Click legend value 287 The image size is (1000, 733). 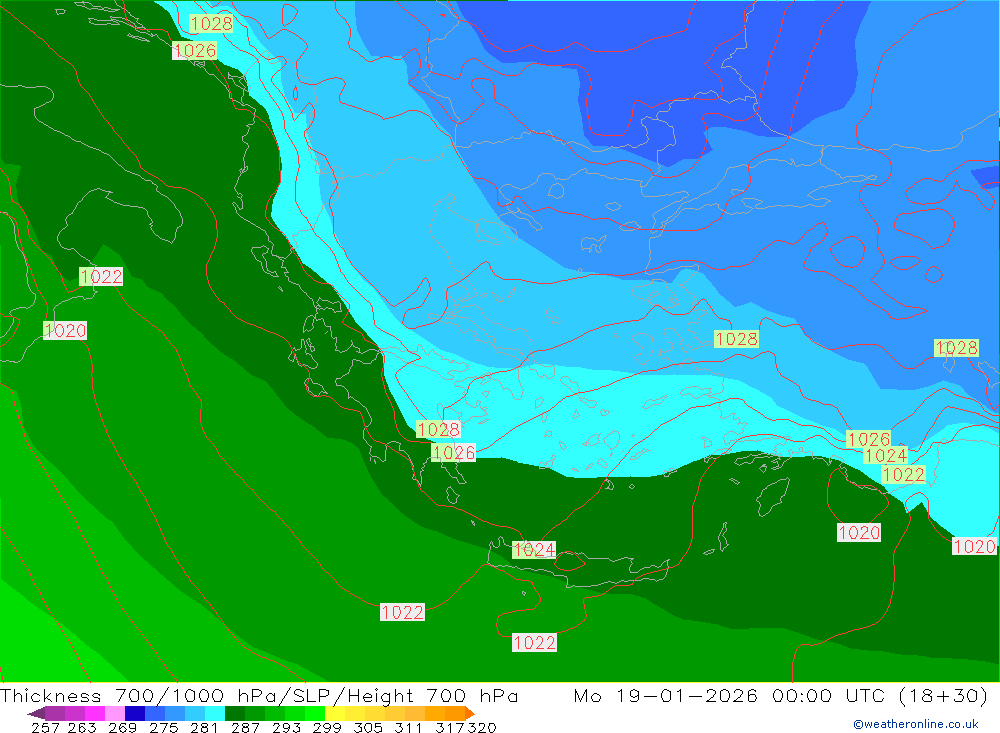coord(245,727)
